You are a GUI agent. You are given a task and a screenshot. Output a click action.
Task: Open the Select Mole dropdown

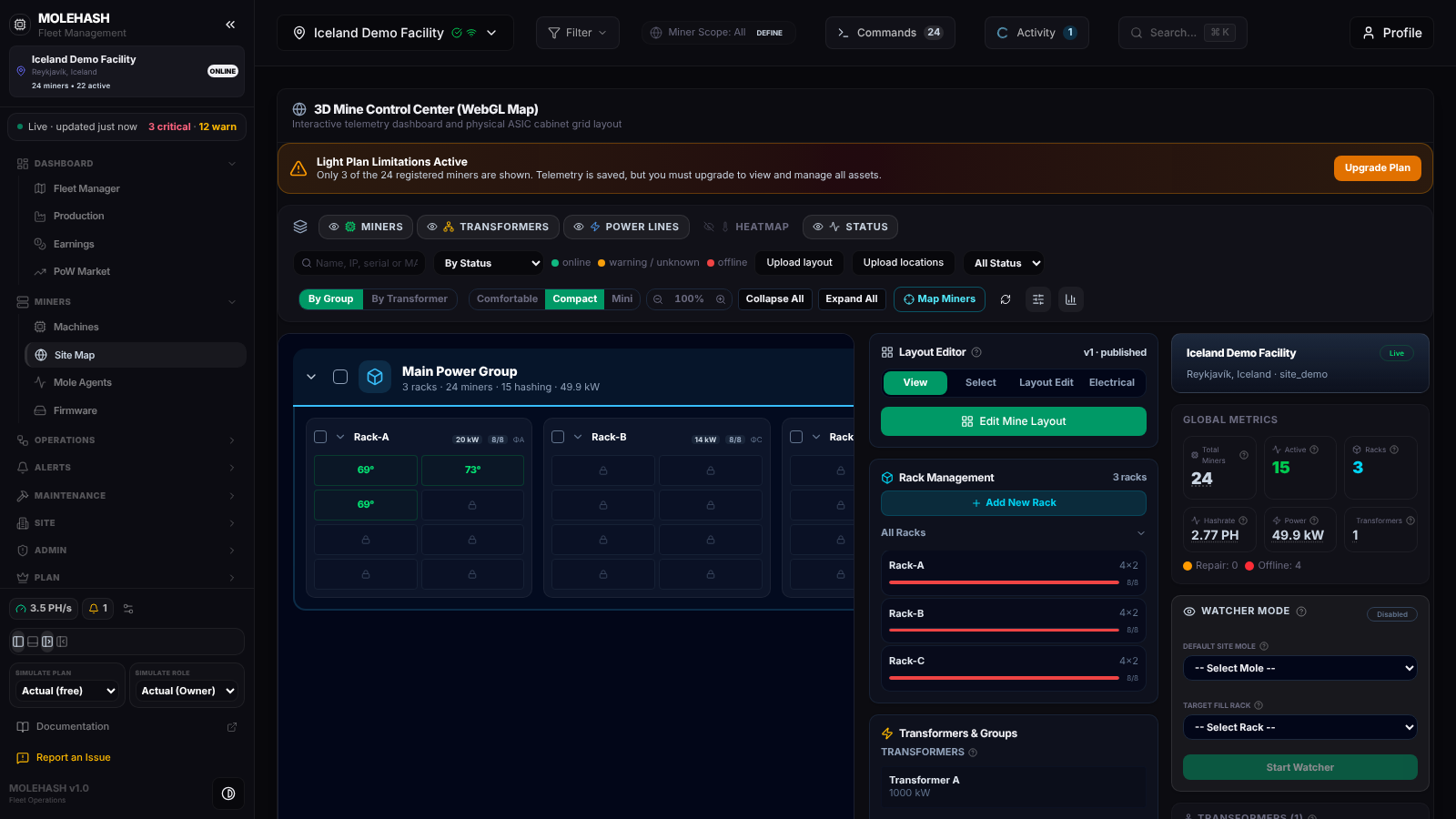click(1300, 668)
